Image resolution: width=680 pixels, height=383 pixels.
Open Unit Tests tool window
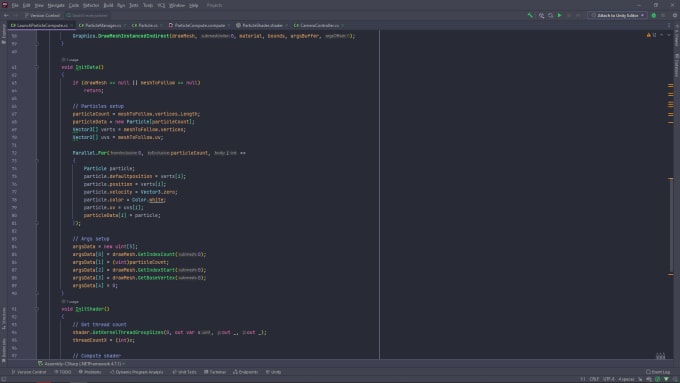coord(184,372)
